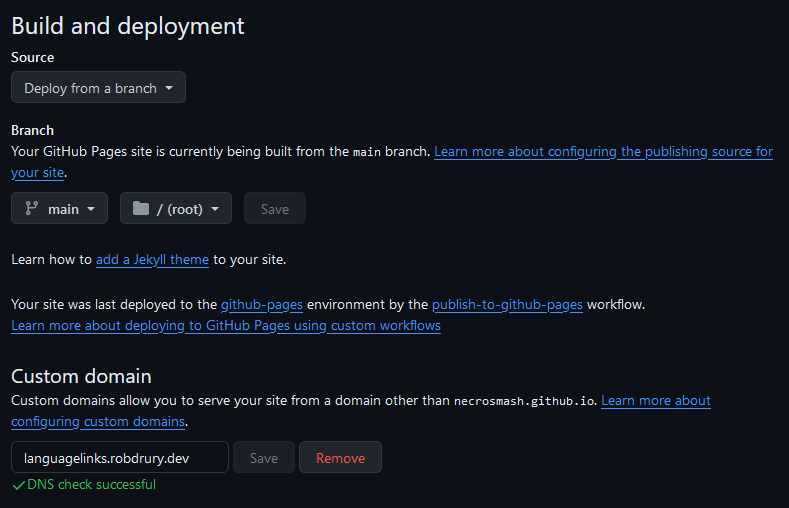Click the folder icon beside / (root)
Image resolution: width=789 pixels, height=508 pixels.
coord(140,209)
